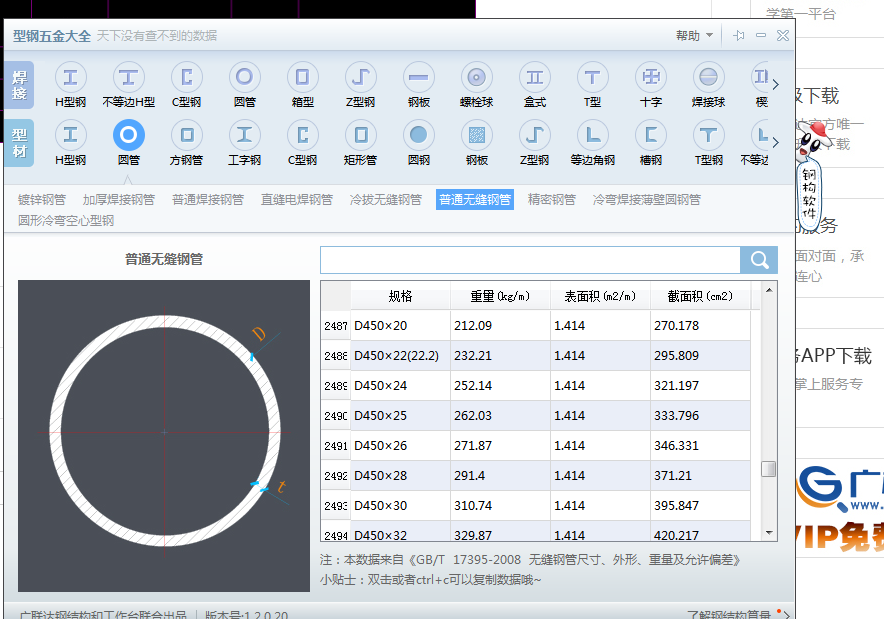Select welded H型钢 icon in top row

pos(70,77)
